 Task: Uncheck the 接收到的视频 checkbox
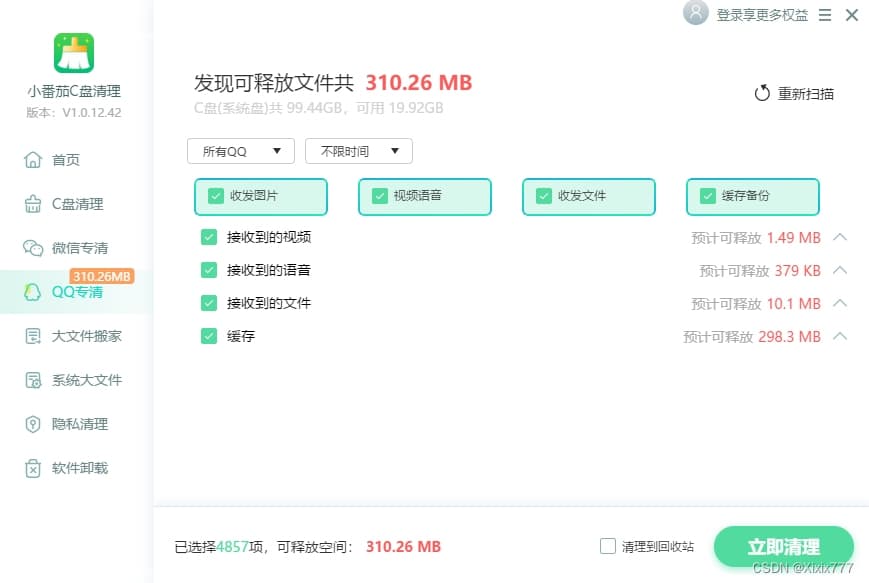point(209,237)
